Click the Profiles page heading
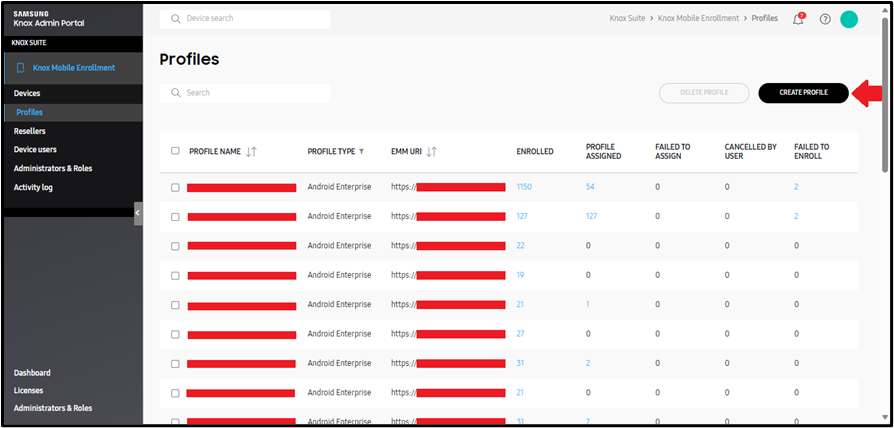894x428 pixels. [189, 60]
